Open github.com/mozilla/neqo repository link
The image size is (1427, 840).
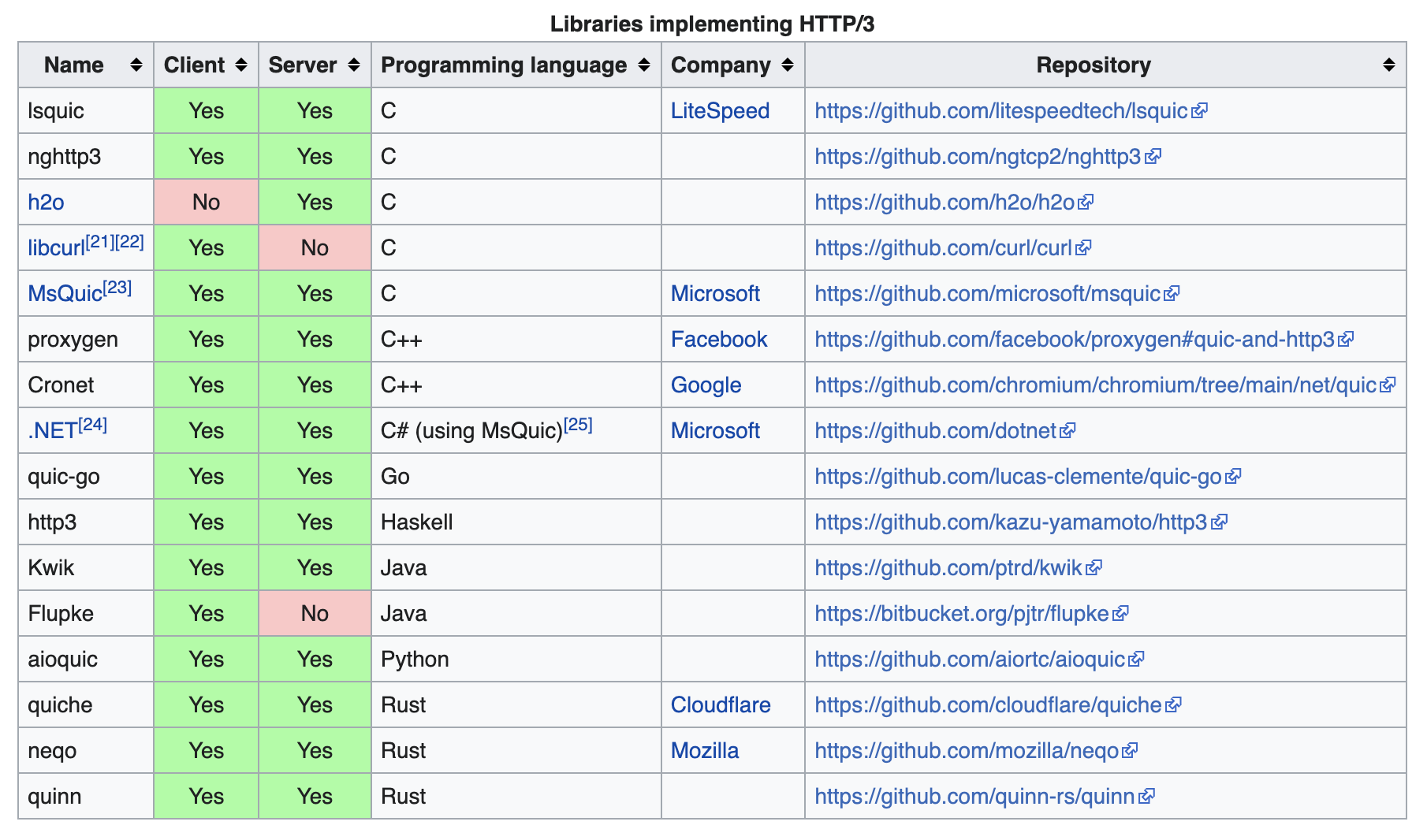(x=967, y=751)
